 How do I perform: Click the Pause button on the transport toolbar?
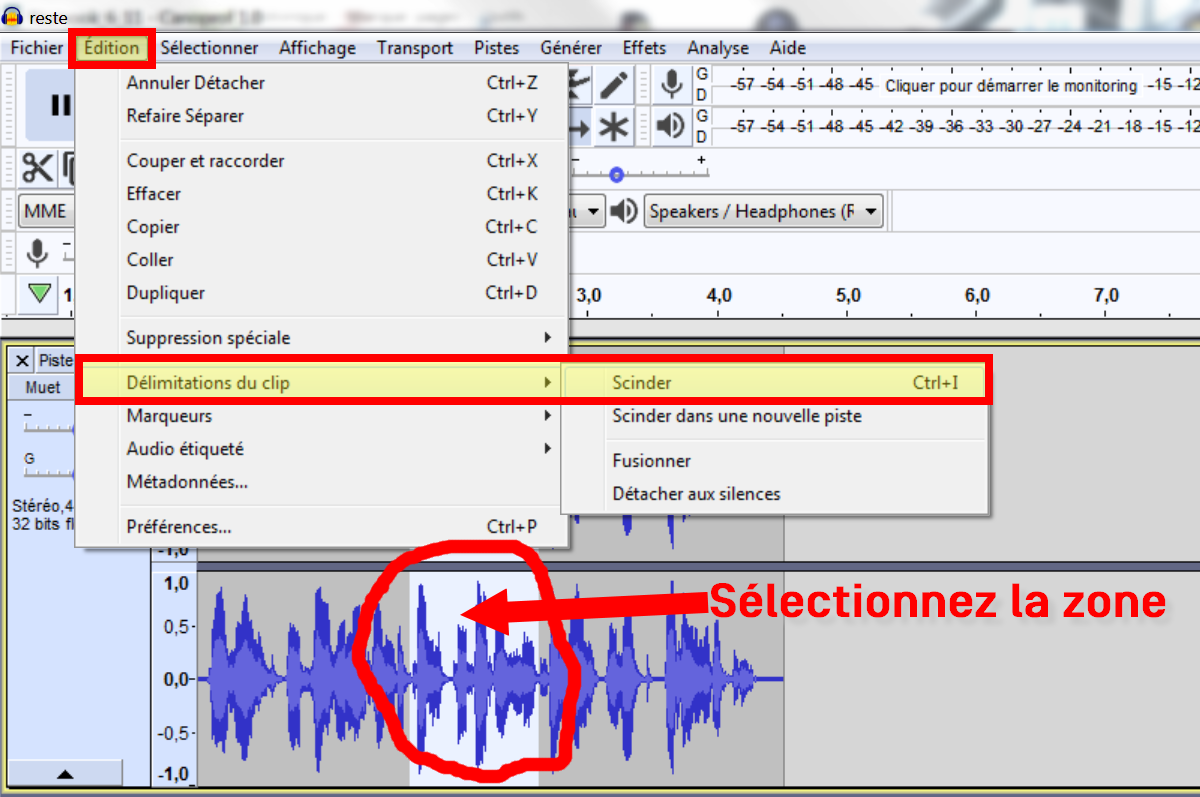point(60,103)
